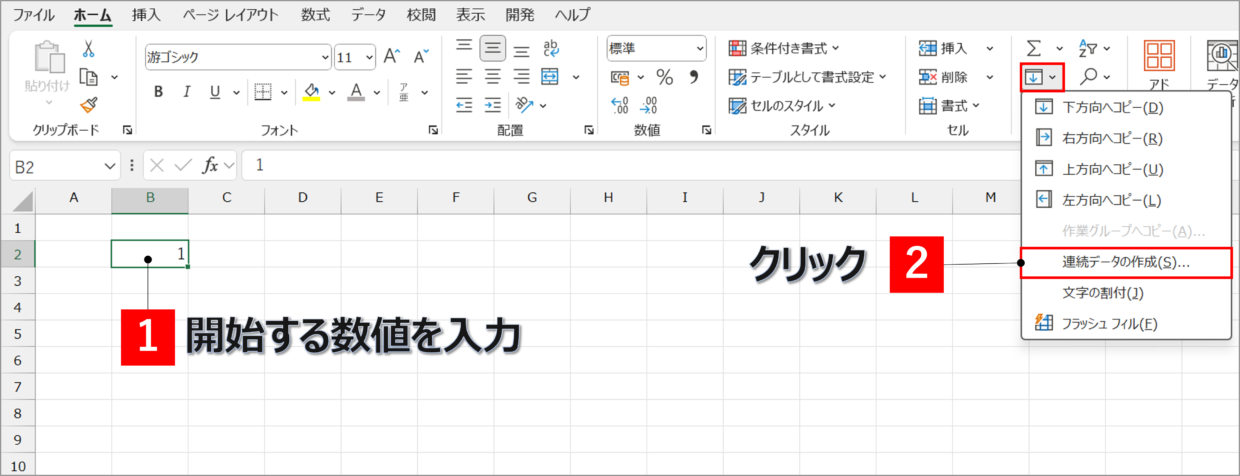Switch to the データ tab

pyautogui.click(x=370, y=15)
